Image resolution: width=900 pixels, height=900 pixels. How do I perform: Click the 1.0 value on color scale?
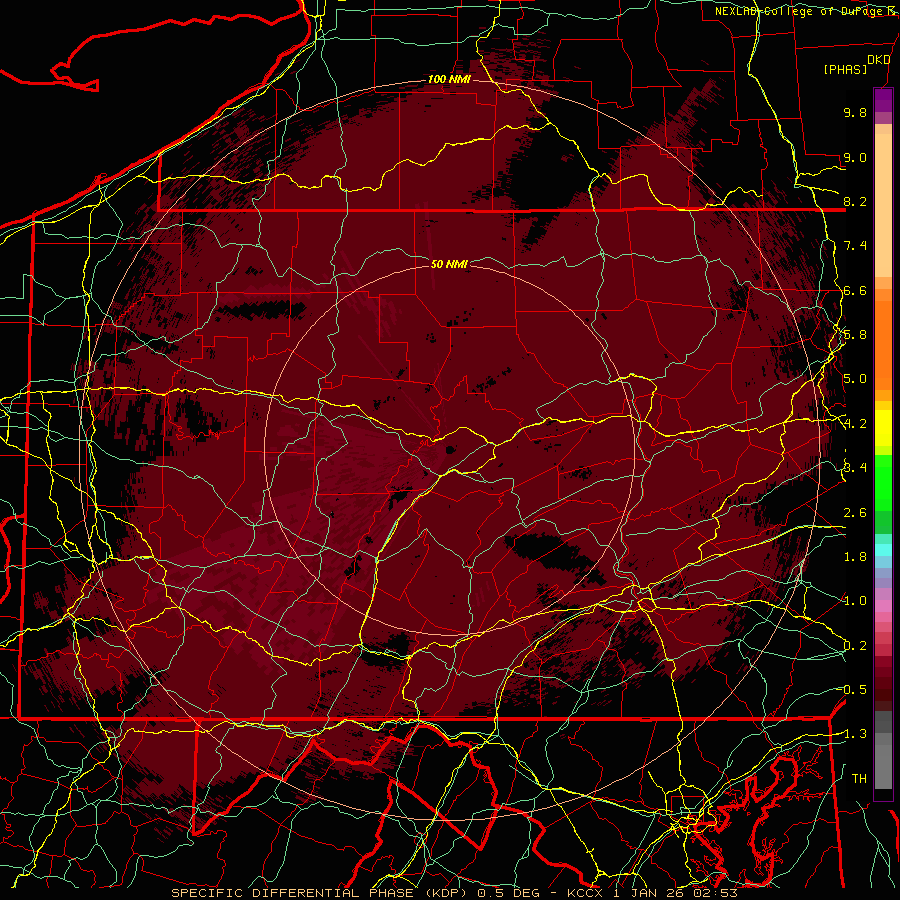click(855, 601)
